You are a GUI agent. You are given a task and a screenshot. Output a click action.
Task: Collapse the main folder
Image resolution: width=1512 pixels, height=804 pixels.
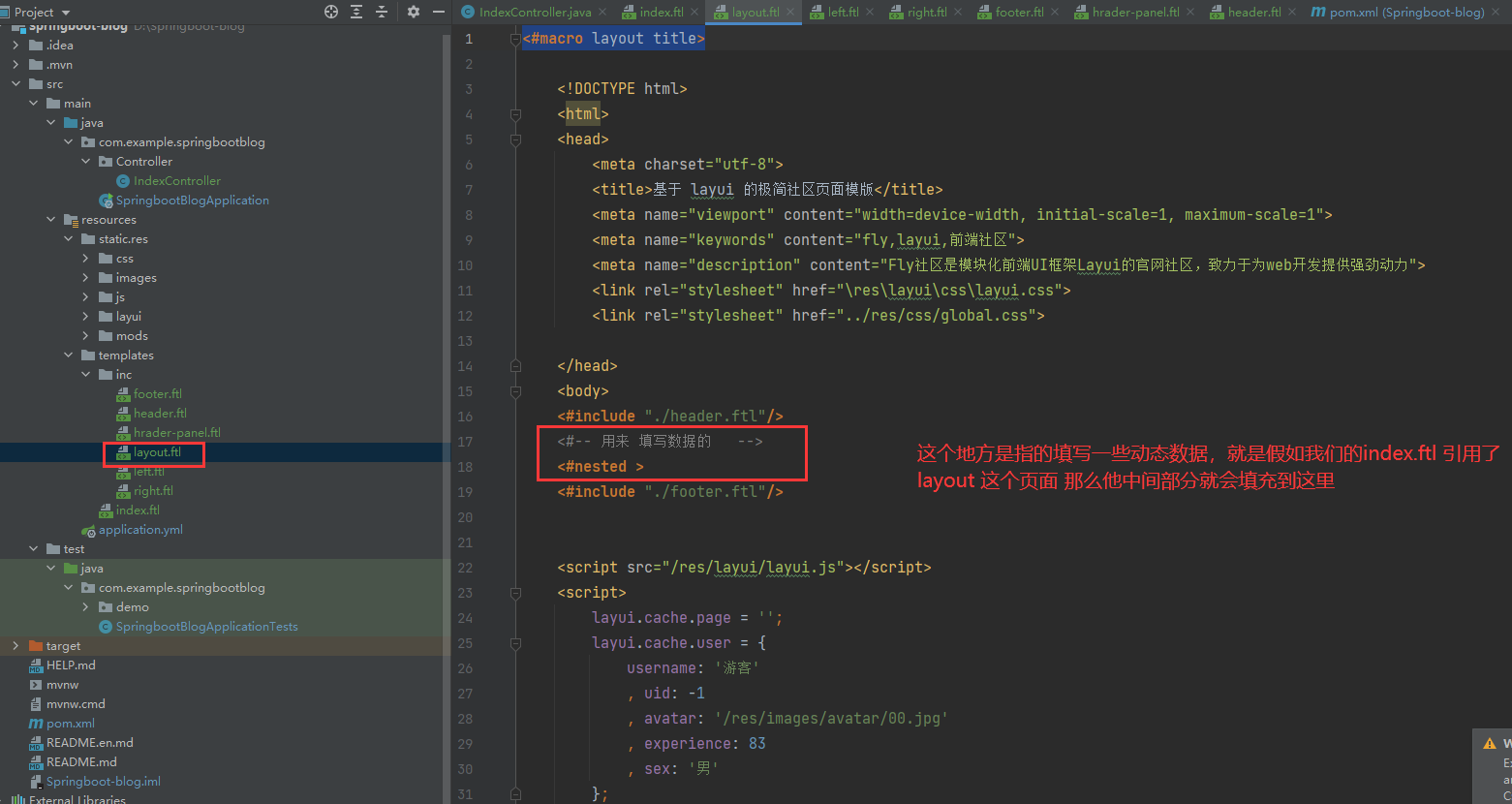click(x=33, y=103)
